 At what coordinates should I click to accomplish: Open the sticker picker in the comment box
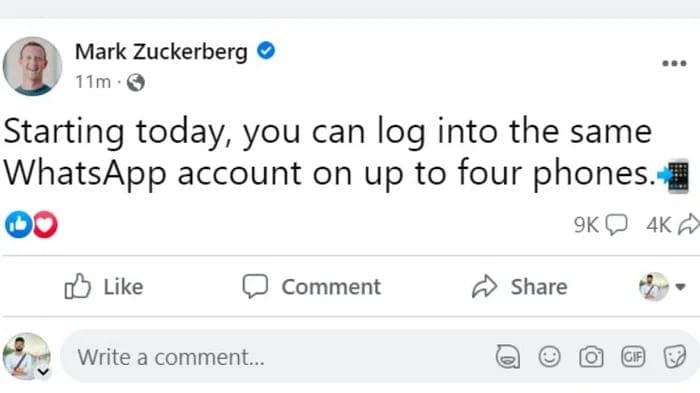point(675,356)
